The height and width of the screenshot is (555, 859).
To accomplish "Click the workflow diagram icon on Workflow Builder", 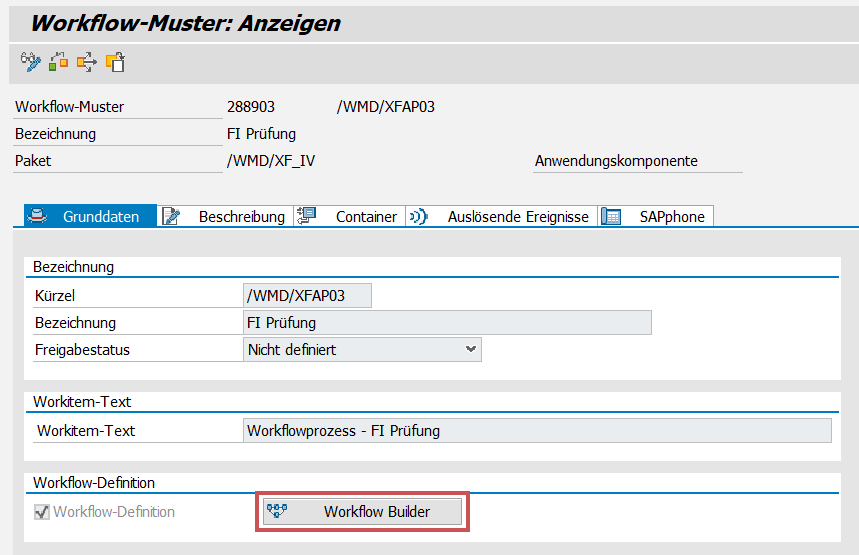I will pyautogui.click(x=277, y=511).
